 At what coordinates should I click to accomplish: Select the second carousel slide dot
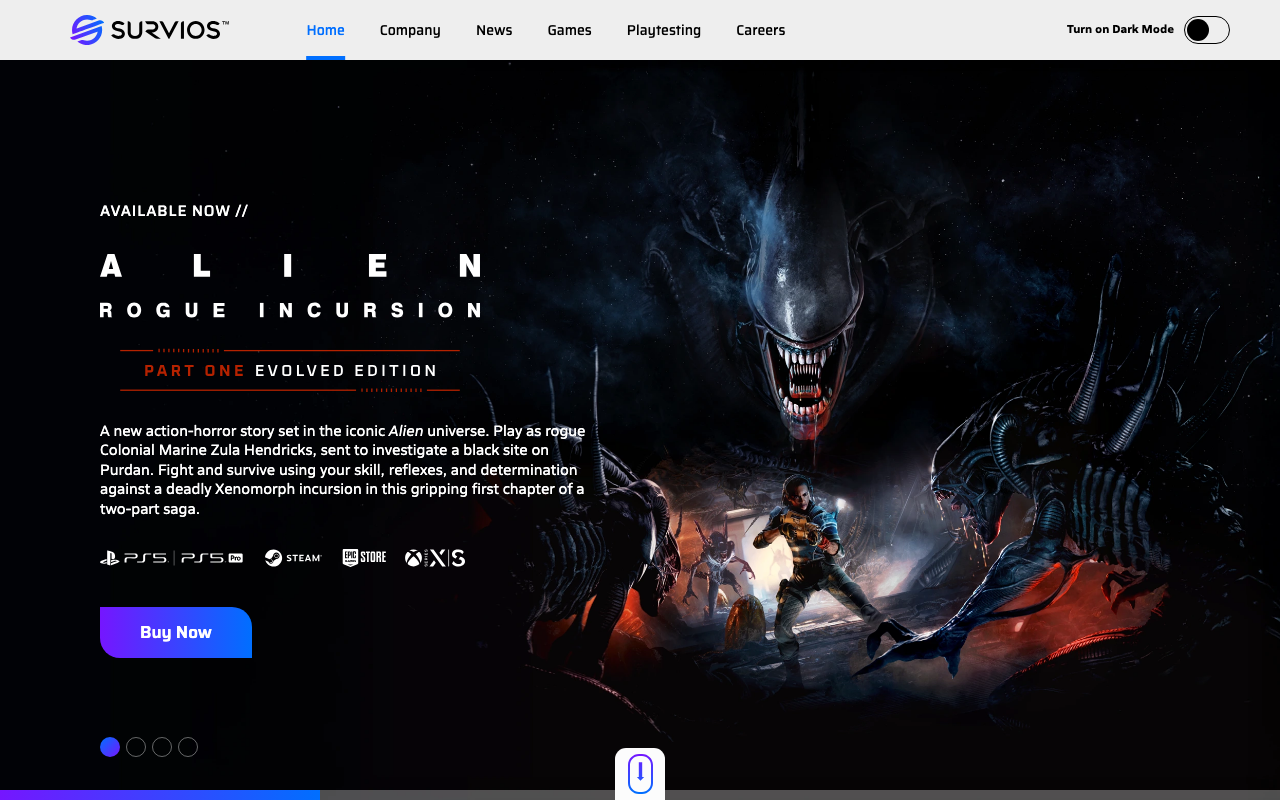136,747
